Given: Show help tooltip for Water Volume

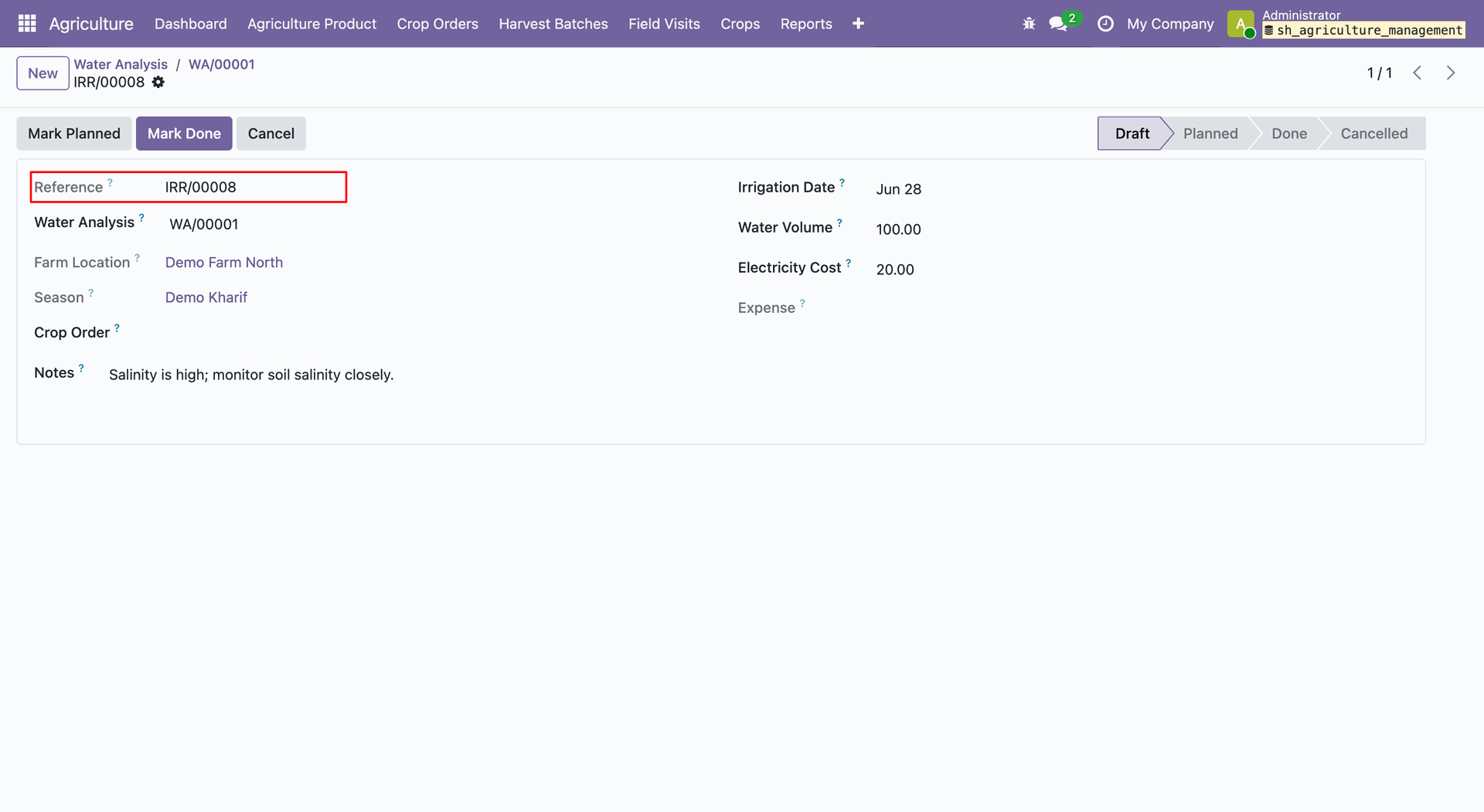Looking at the screenshot, I should (x=839, y=223).
